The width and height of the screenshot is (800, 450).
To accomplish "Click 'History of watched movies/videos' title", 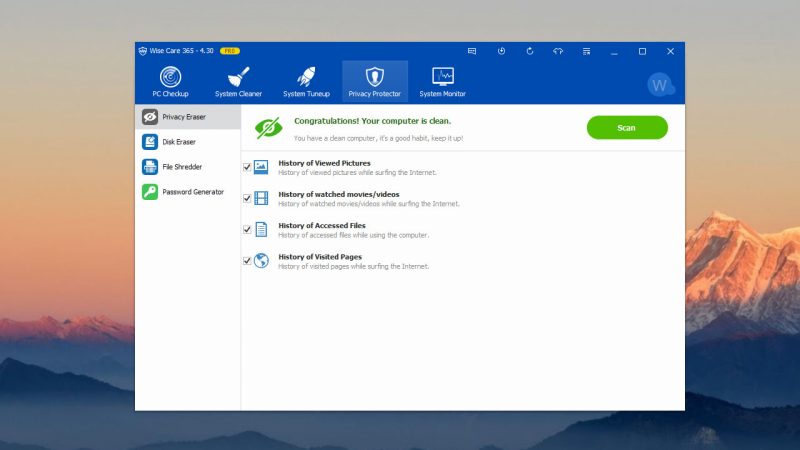I will (339, 194).
